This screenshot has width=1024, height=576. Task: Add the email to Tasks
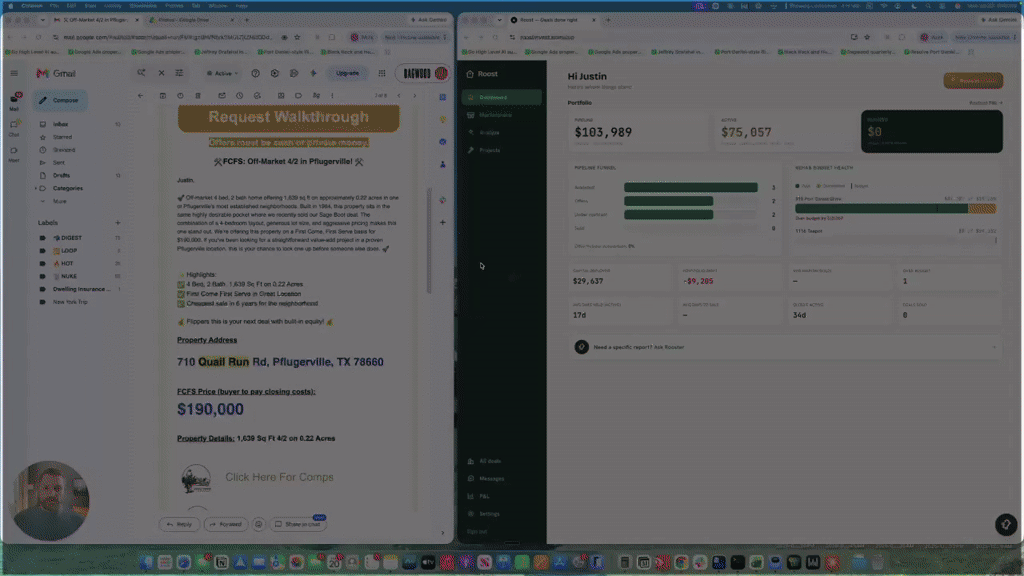257,95
